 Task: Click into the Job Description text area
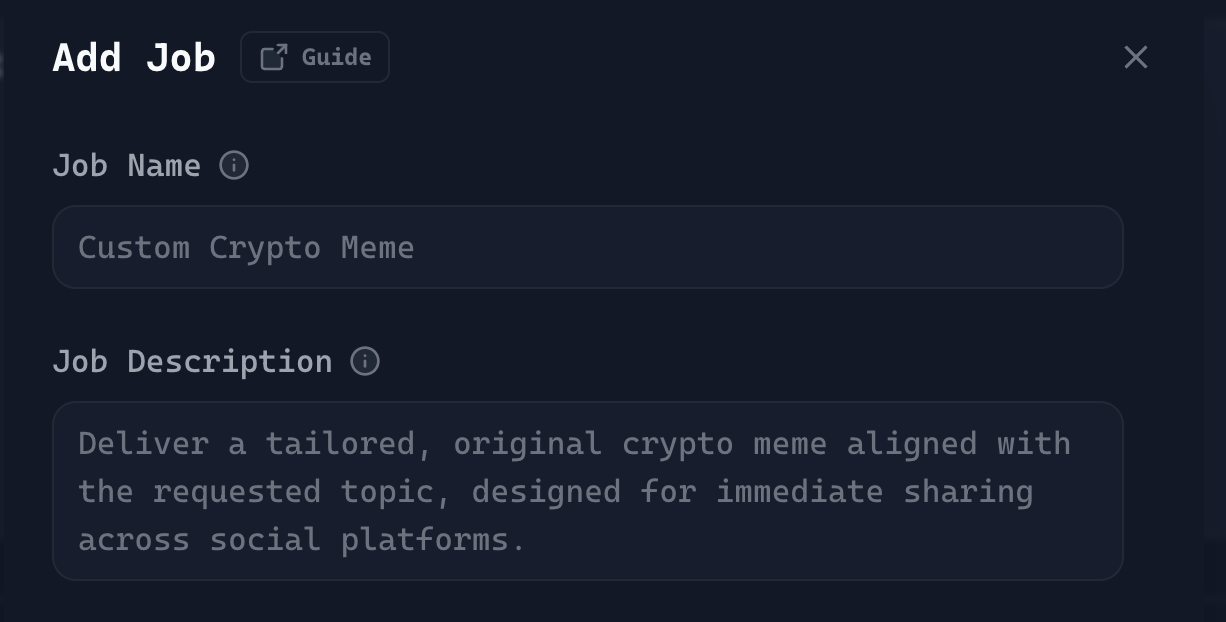(x=588, y=491)
